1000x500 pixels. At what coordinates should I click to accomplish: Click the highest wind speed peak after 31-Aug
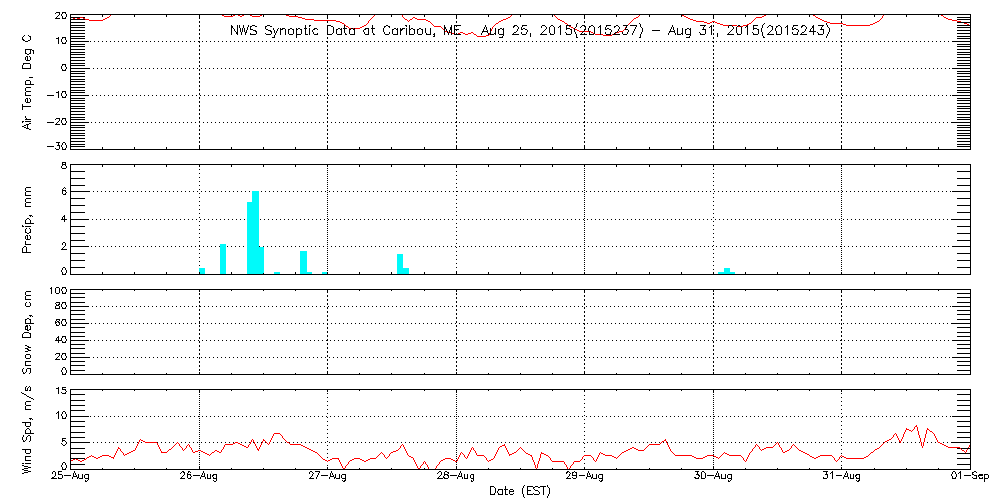pos(916,426)
